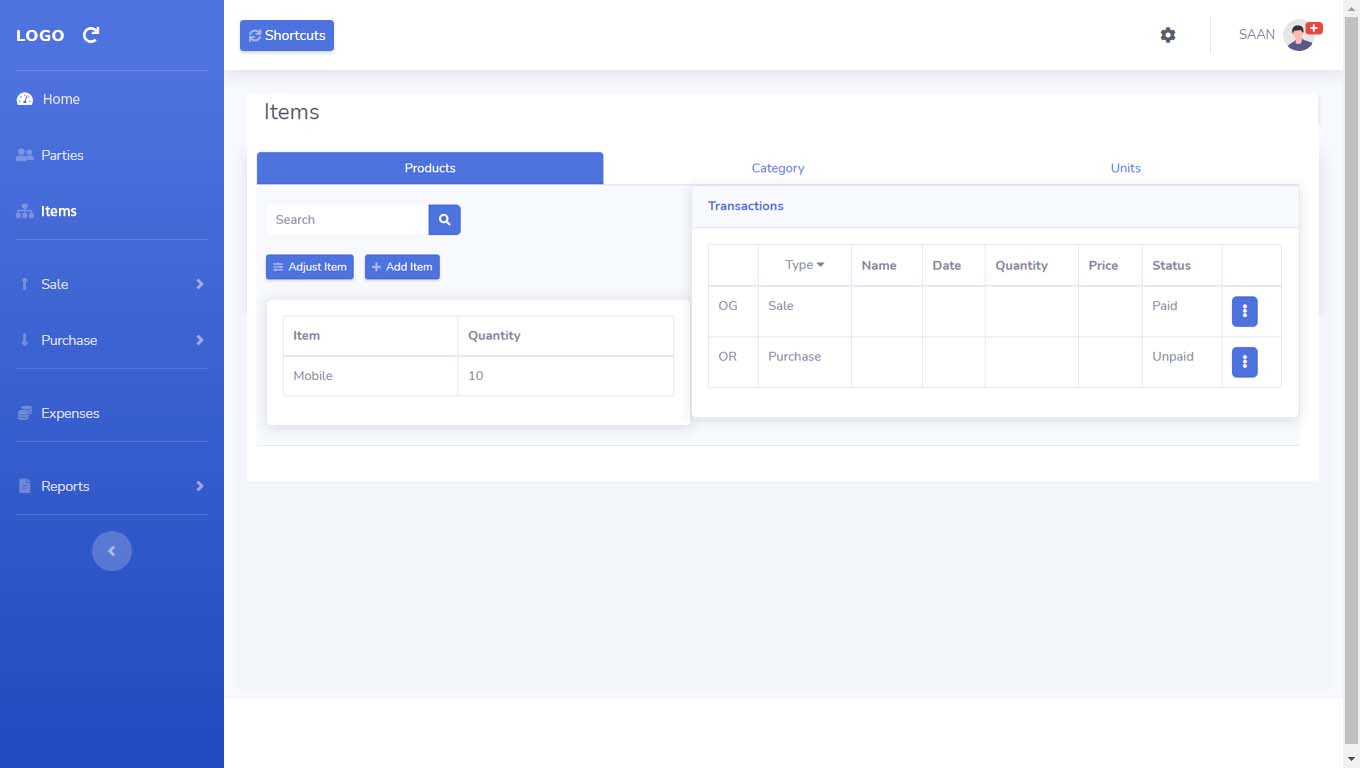The height and width of the screenshot is (768, 1360).
Task: Click the Purchase type cell in Transactions
Action: (804, 362)
